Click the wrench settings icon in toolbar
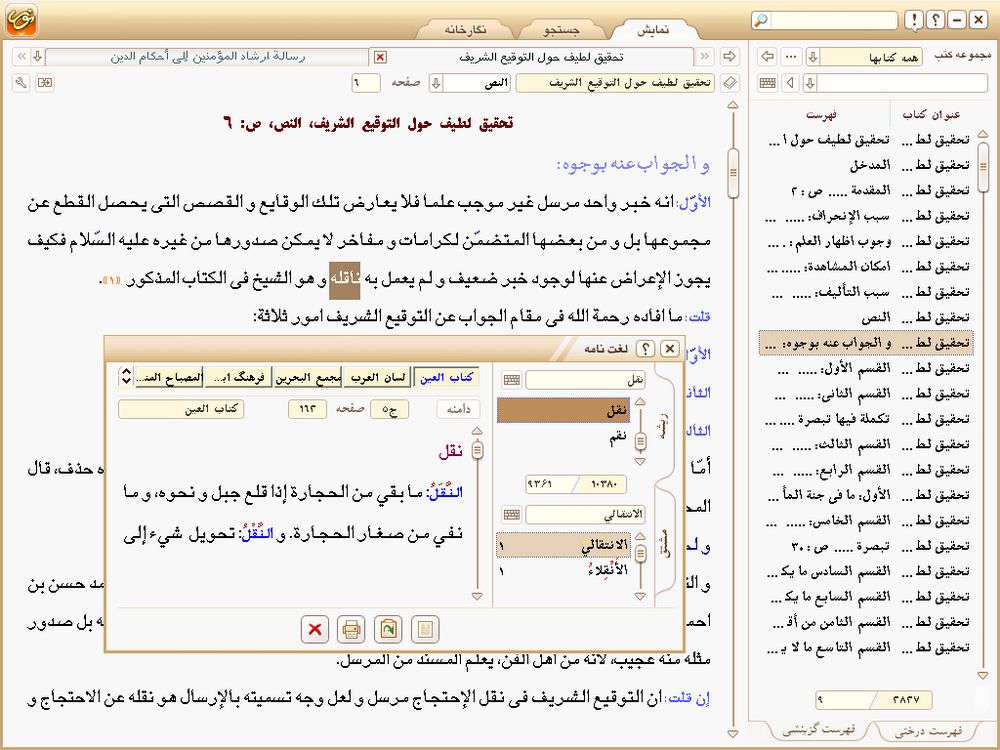This screenshot has height=750, width=1000. point(21,83)
